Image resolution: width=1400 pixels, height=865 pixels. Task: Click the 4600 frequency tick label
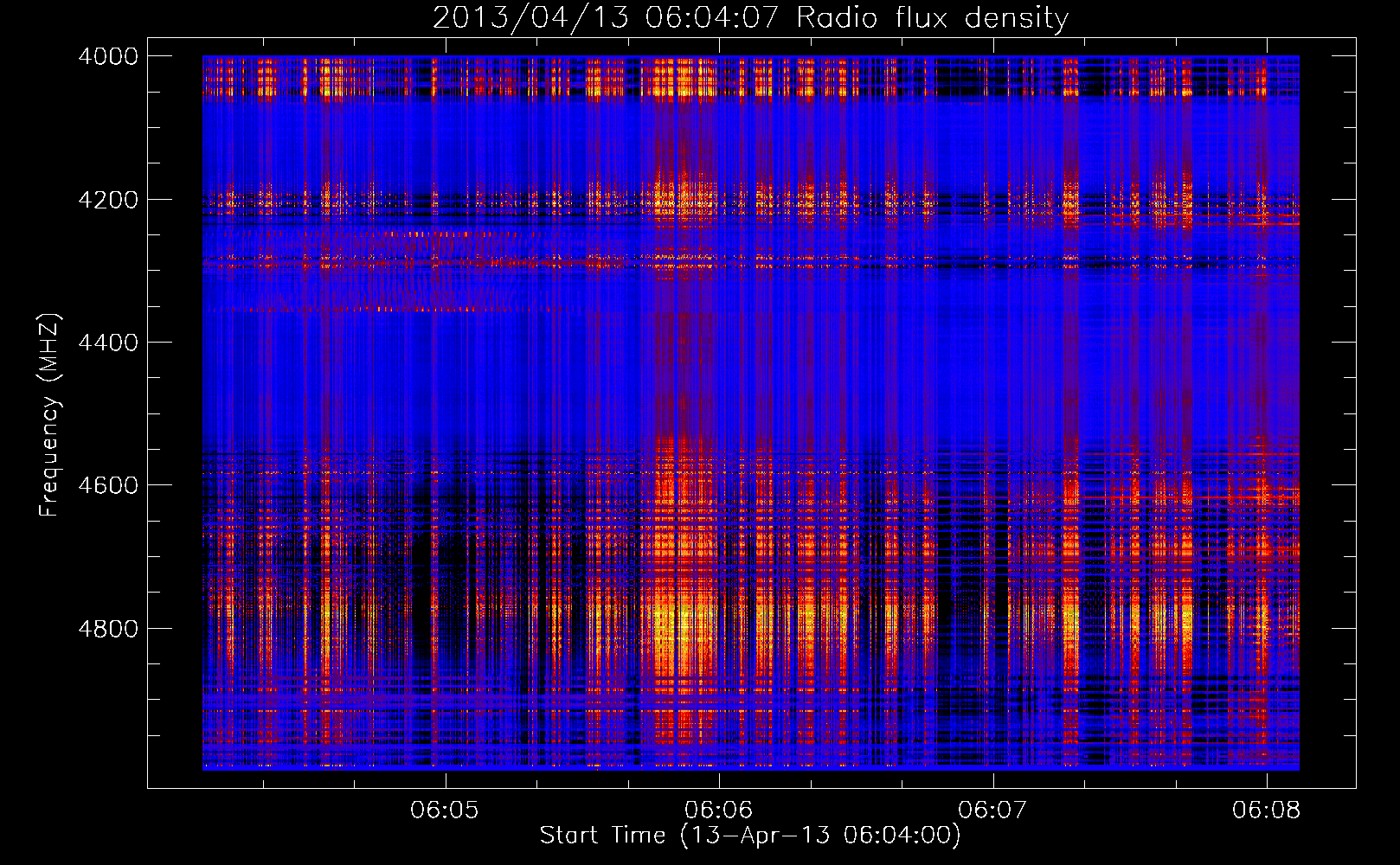(x=108, y=485)
